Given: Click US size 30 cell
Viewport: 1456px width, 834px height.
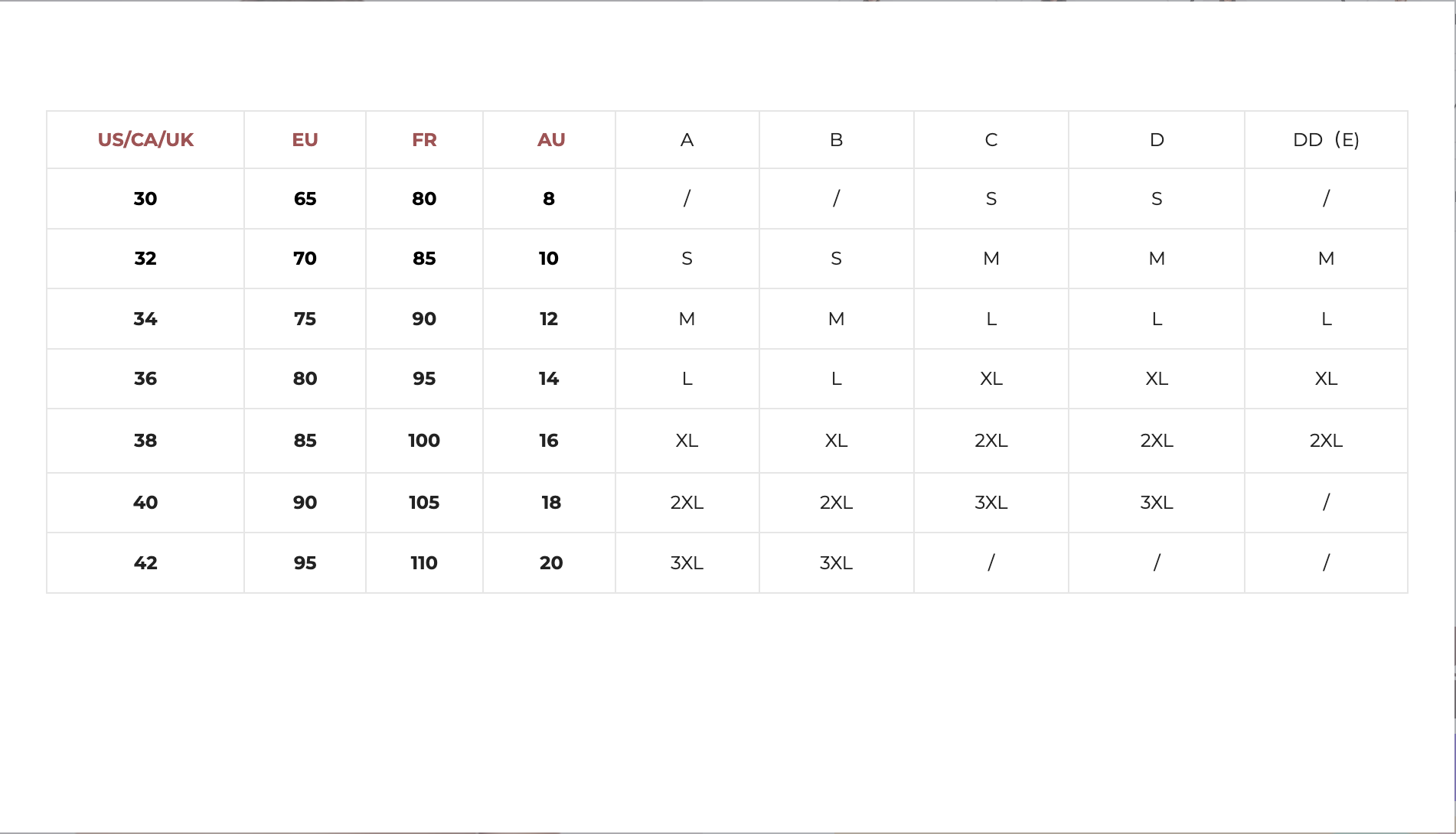Looking at the screenshot, I should [145, 199].
